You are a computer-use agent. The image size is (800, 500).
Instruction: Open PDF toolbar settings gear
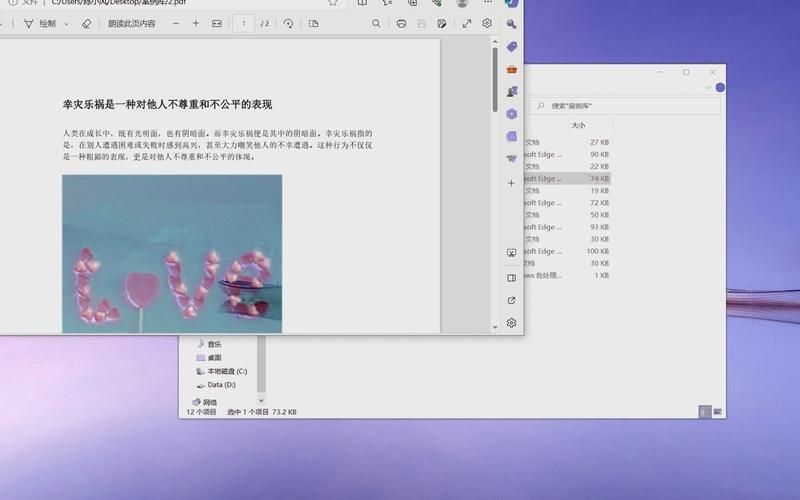[487, 23]
